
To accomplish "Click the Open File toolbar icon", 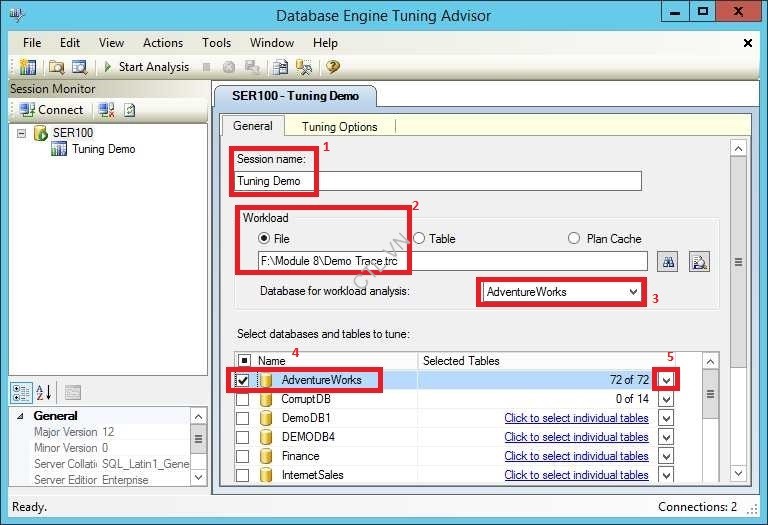I will (56, 67).
